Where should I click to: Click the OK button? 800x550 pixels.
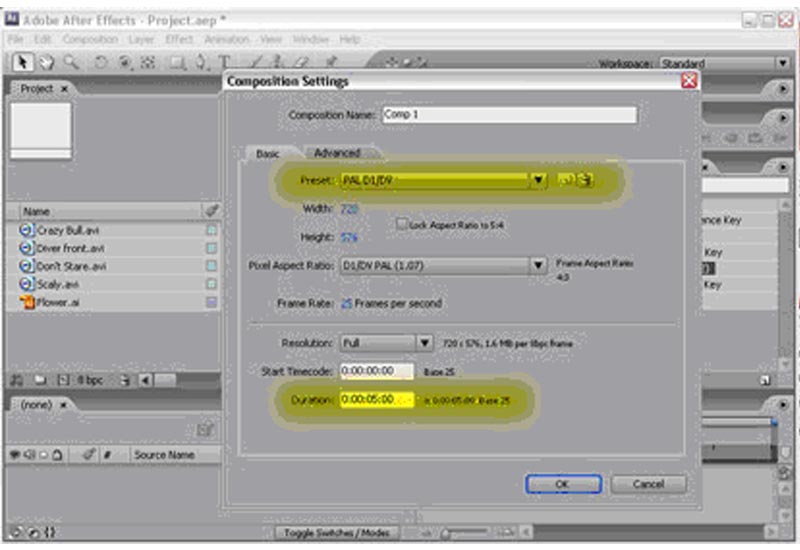(x=563, y=484)
